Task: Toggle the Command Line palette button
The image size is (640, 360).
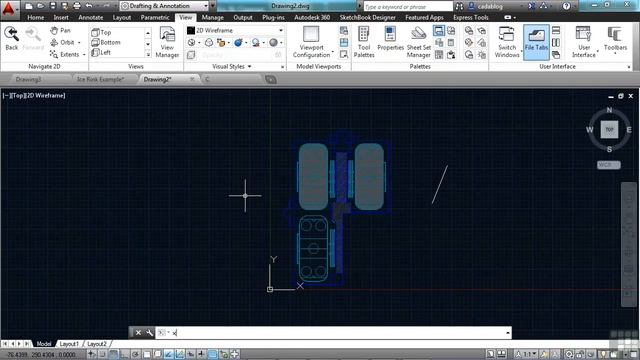Action: pyautogui.click(x=439, y=31)
